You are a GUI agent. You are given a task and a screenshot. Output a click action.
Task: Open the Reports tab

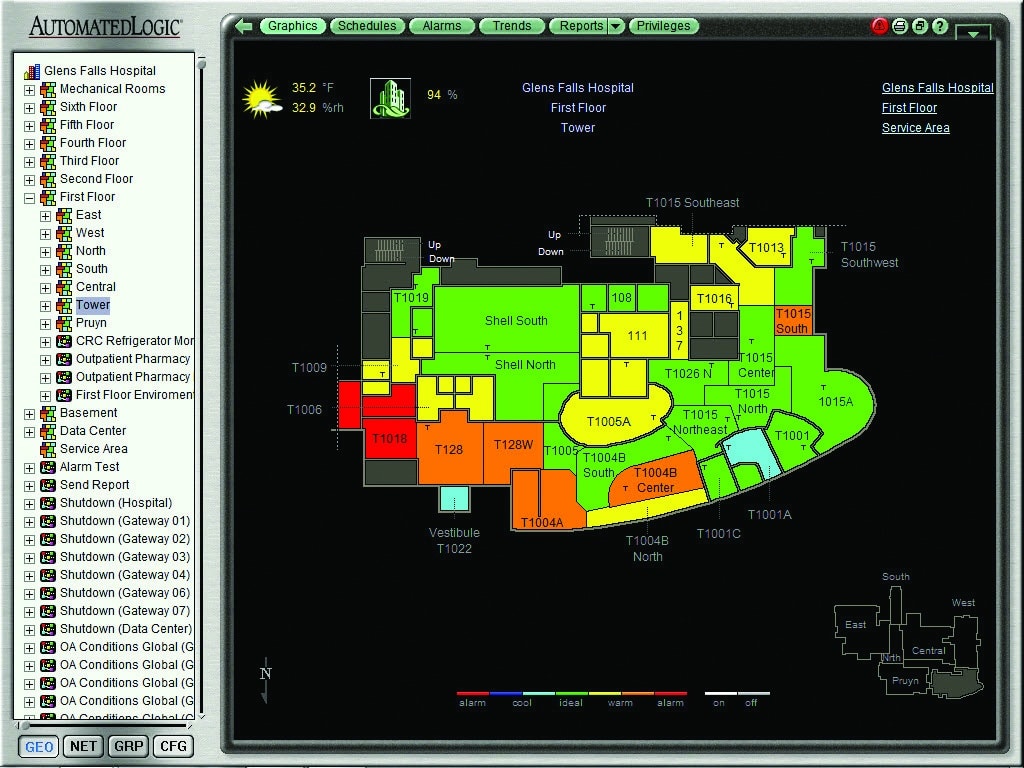point(580,26)
